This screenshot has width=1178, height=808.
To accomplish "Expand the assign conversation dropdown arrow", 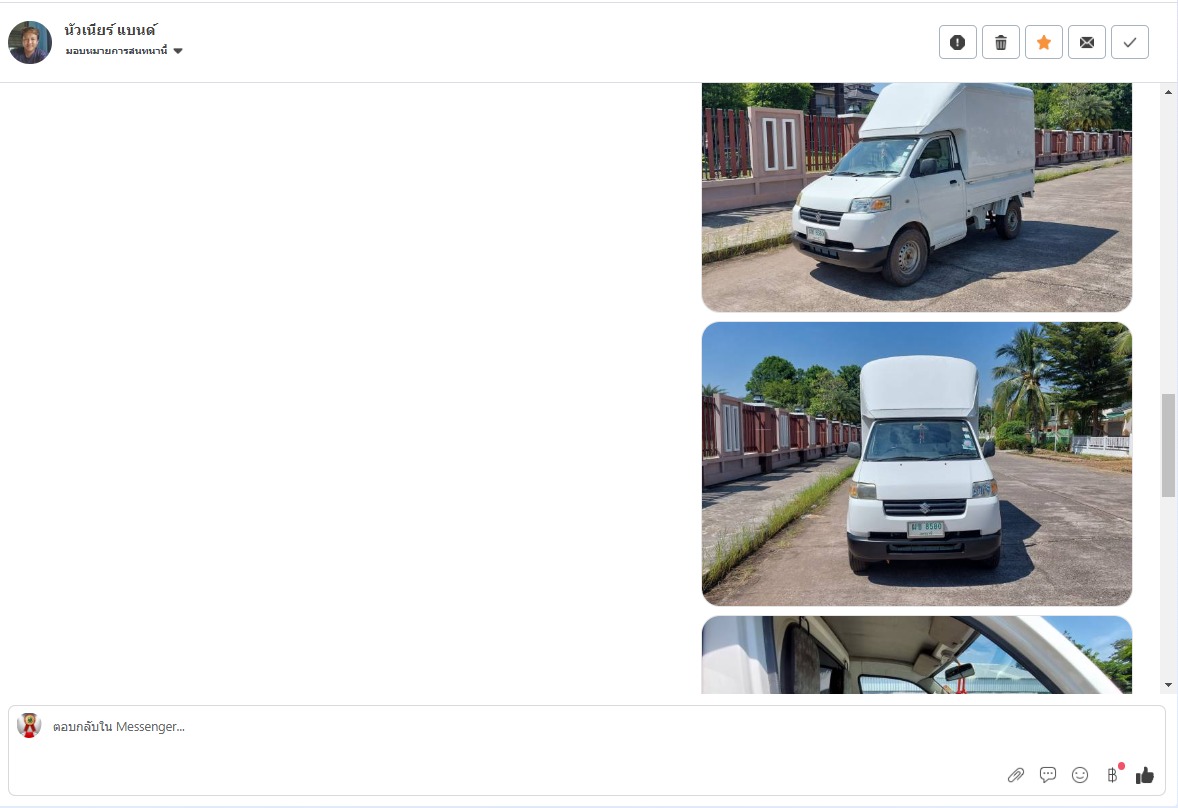I will pyautogui.click(x=178, y=51).
